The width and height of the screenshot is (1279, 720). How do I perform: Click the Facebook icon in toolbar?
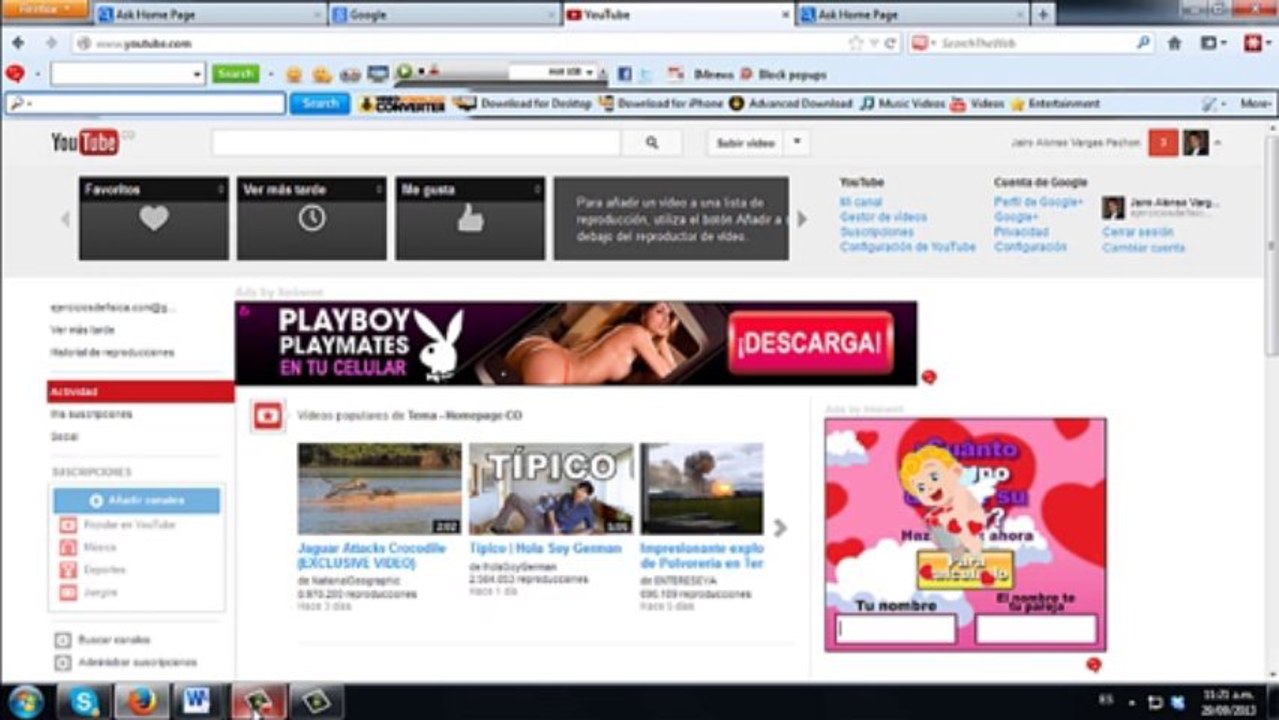[x=624, y=74]
